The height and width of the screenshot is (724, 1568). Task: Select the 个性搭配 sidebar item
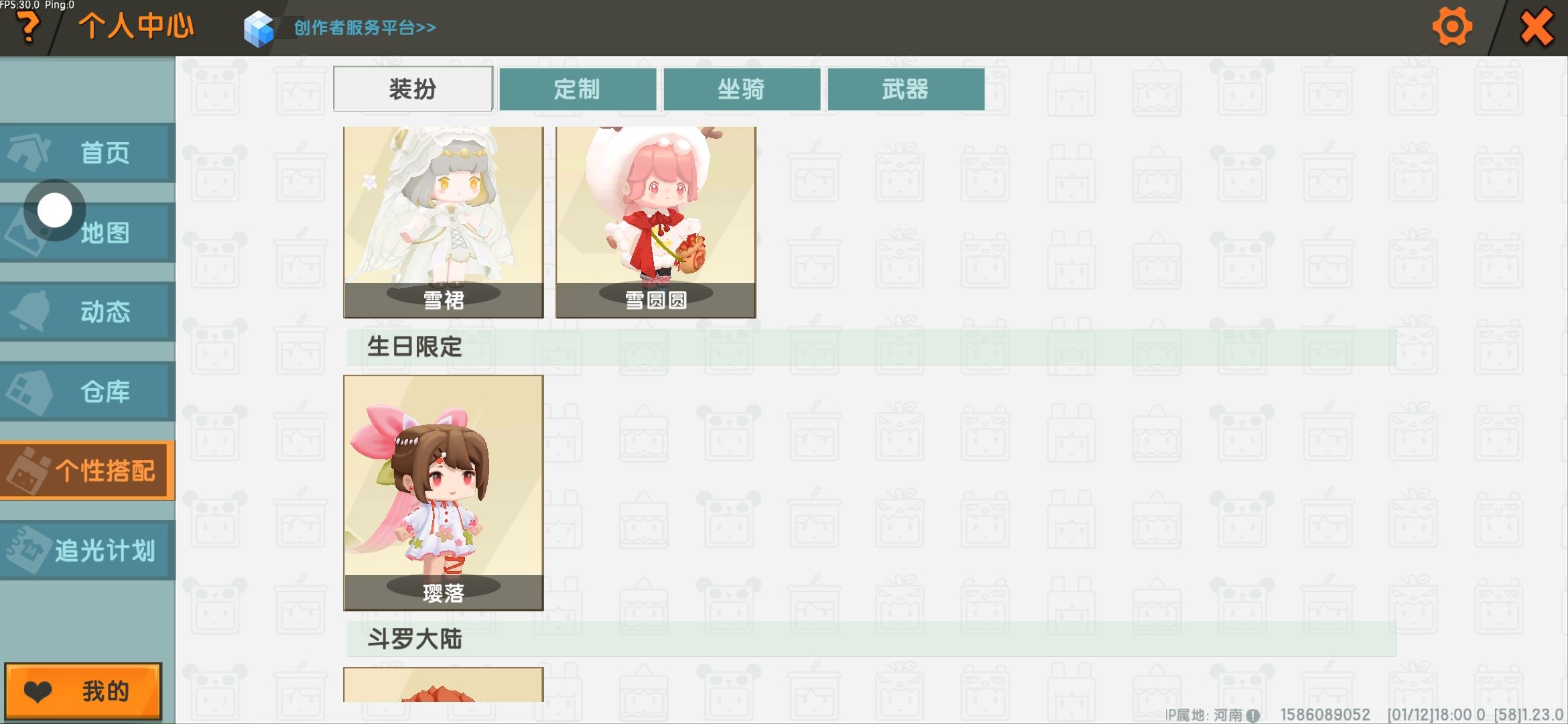coord(87,471)
